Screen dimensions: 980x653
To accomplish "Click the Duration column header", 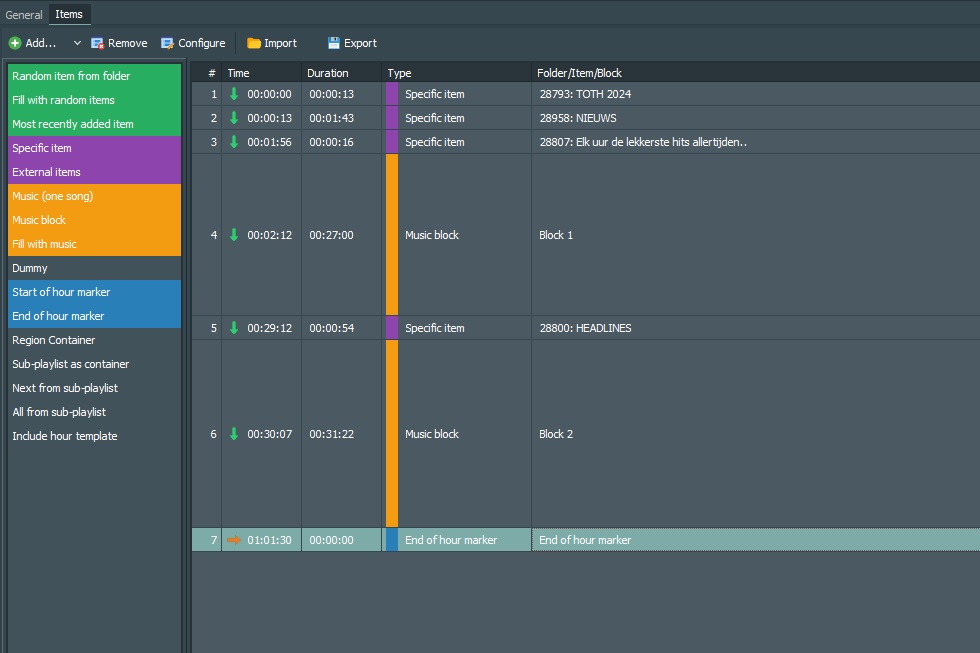I will coord(328,73).
